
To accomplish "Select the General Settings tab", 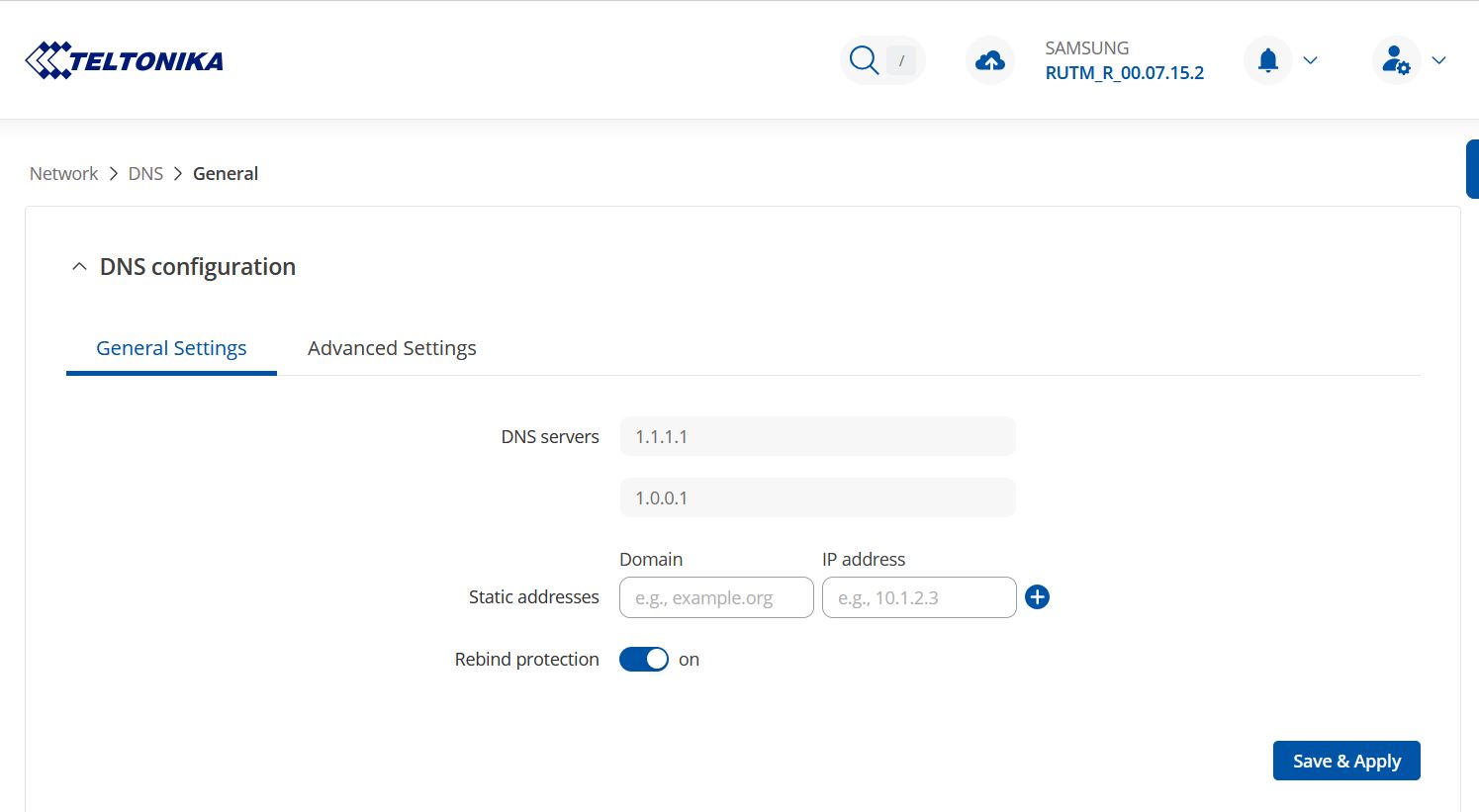I will (x=171, y=348).
